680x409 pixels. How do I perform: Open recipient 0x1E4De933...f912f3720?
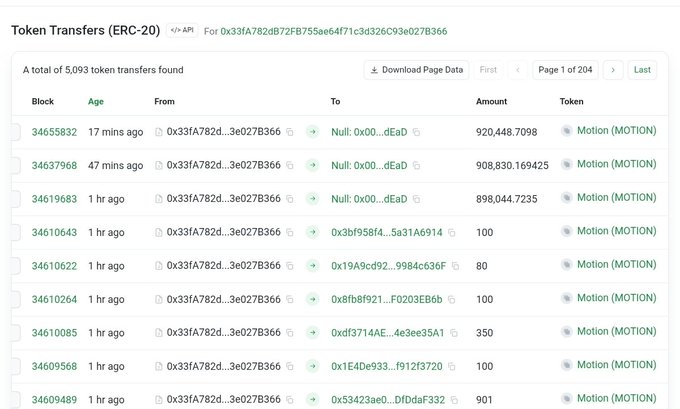[x=387, y=366]
